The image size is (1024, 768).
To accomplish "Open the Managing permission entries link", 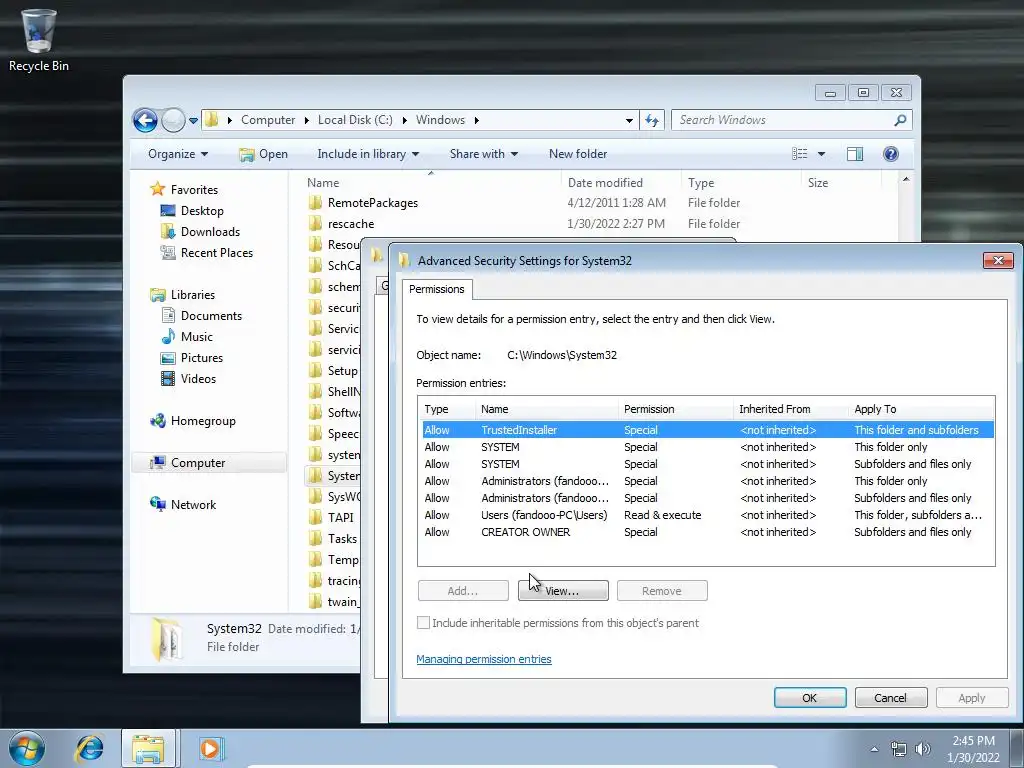I will (x=484, y=659).
